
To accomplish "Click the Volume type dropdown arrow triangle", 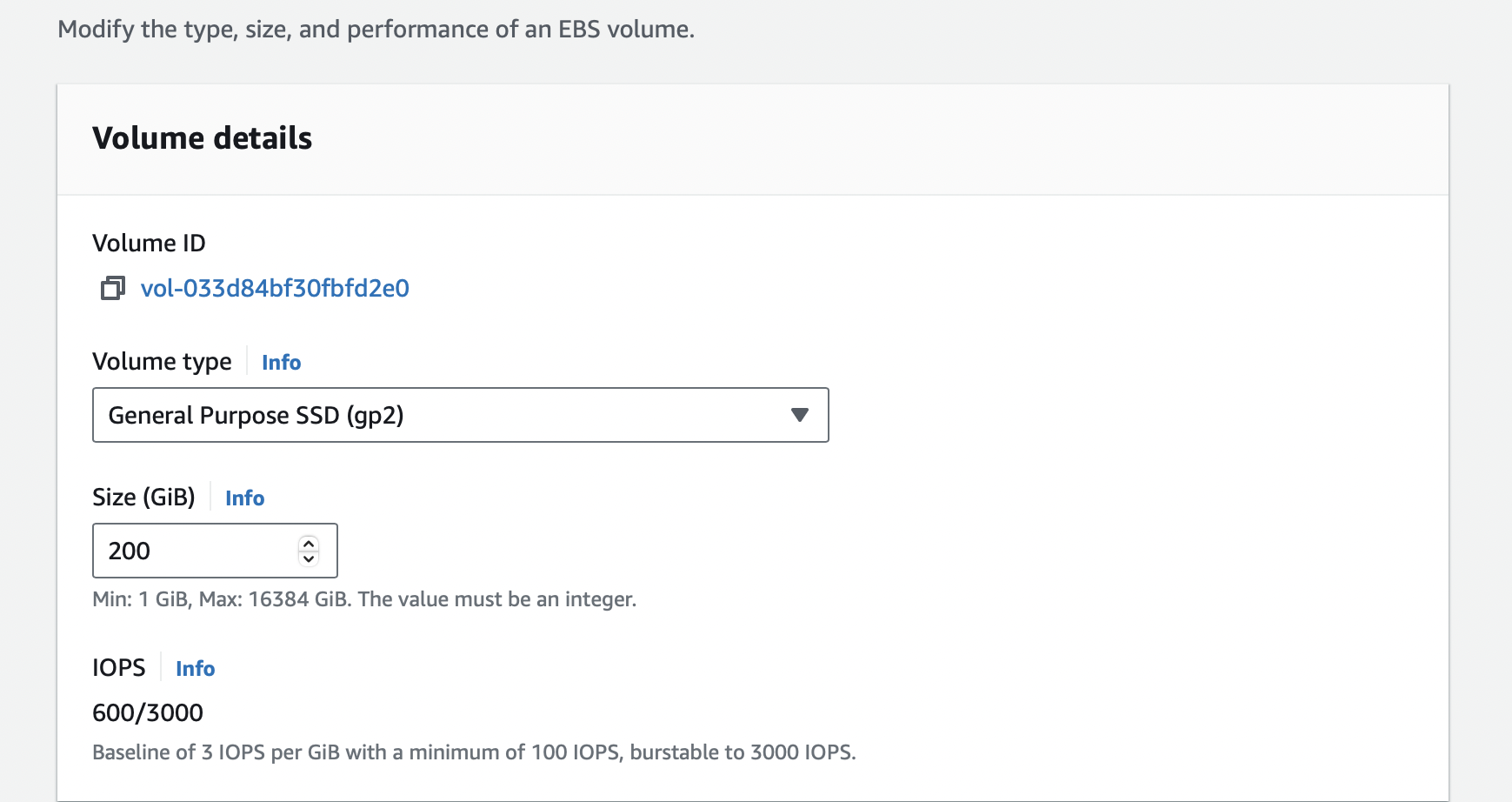I will point(800,415).
